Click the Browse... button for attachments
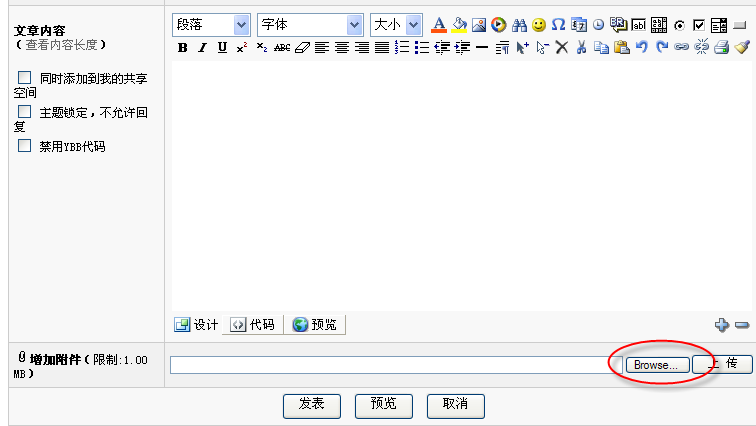756x426 pixels. click(657, 365)
